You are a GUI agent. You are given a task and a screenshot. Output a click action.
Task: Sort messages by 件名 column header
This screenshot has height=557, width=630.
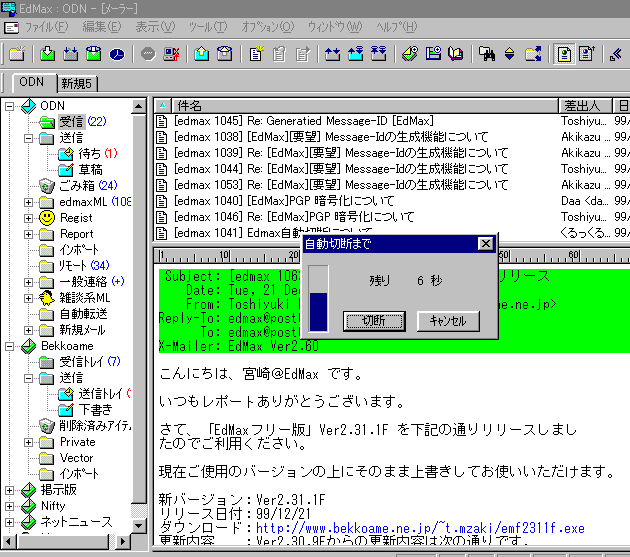[x=365, y=106]
